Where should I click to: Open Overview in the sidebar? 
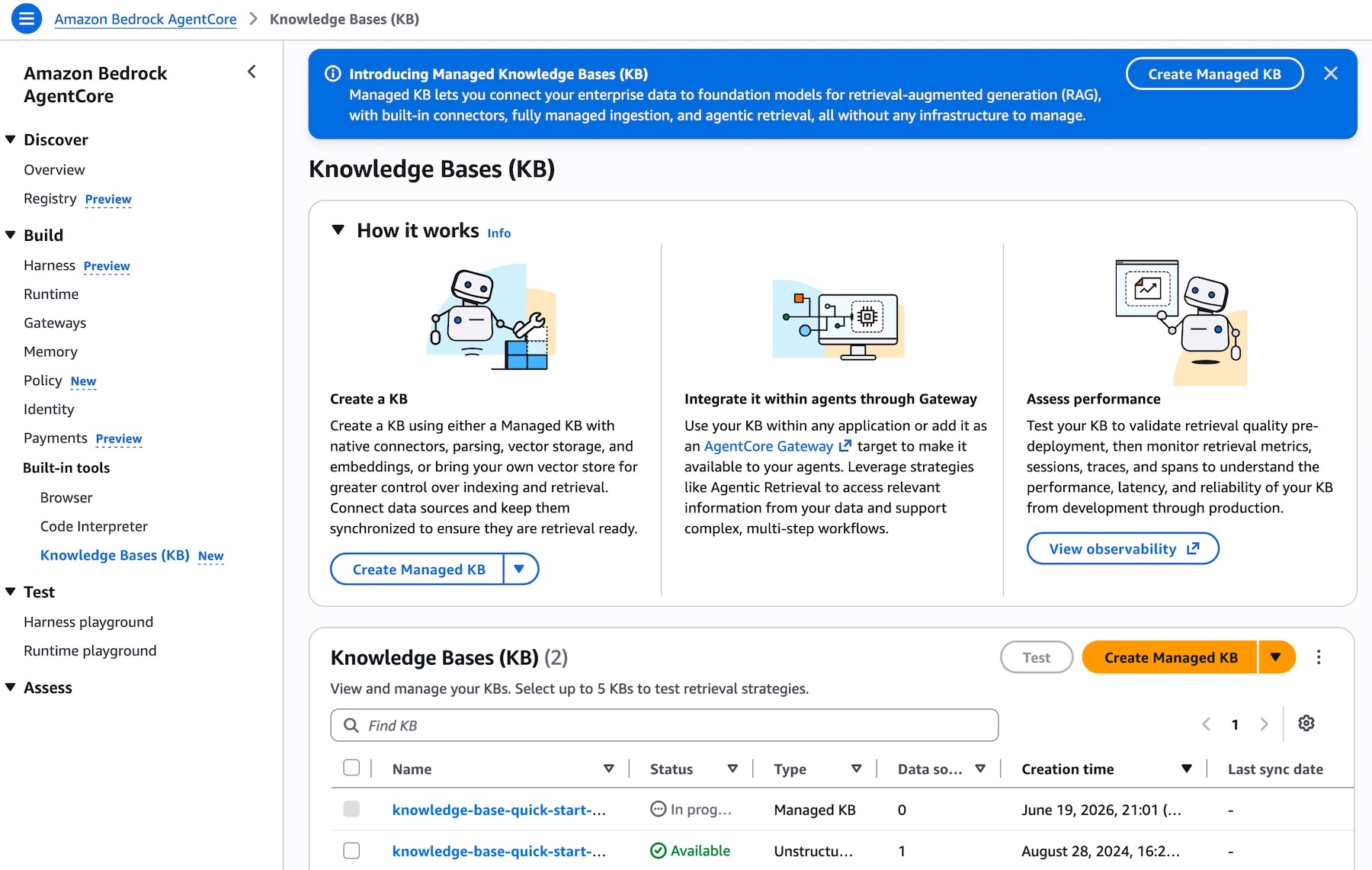point(54,169)
